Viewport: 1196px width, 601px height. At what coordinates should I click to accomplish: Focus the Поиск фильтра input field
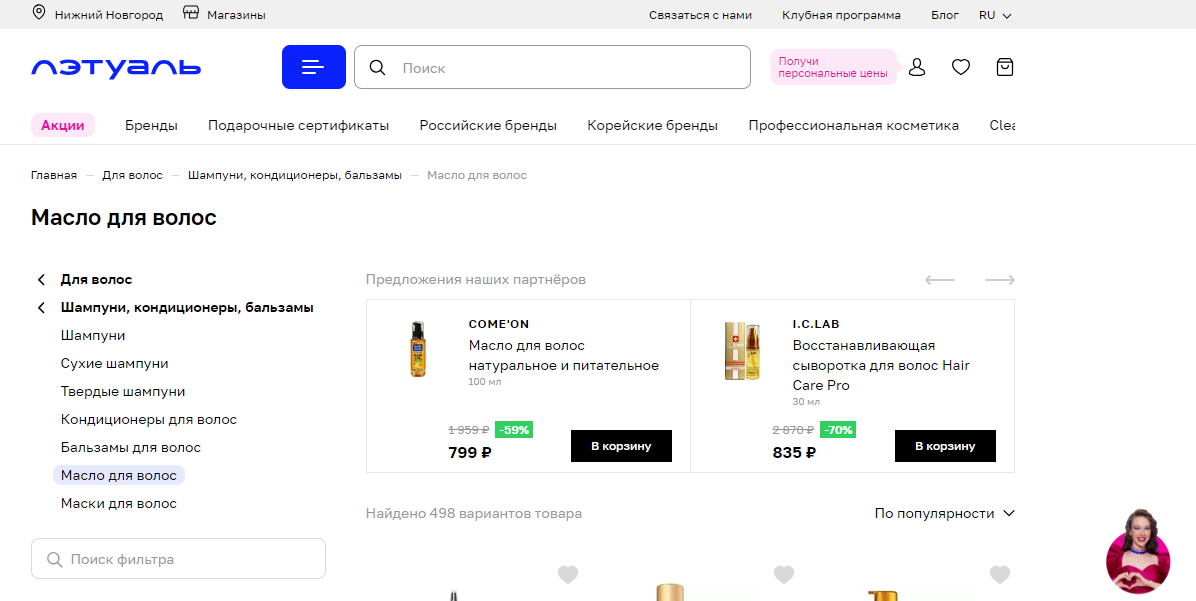point(190,559)
